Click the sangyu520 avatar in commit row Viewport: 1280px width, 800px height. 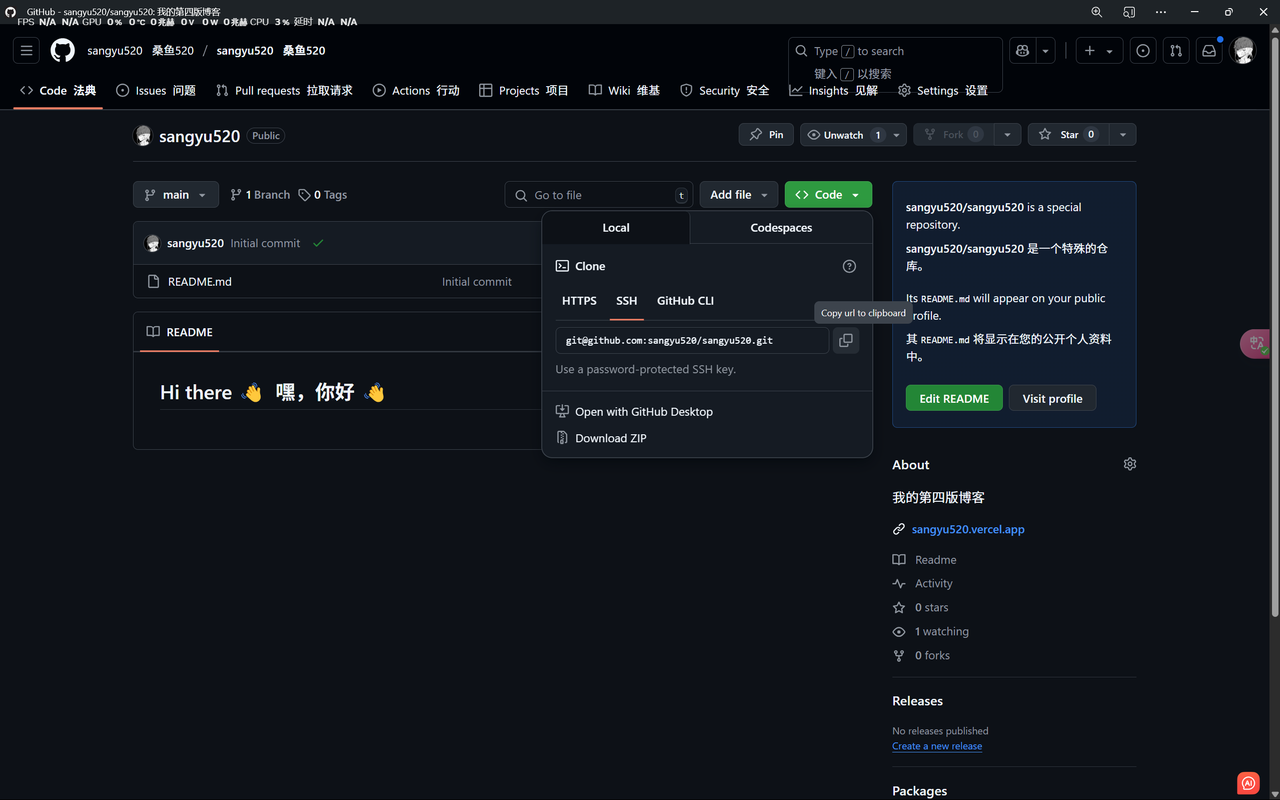coord(153,243)
